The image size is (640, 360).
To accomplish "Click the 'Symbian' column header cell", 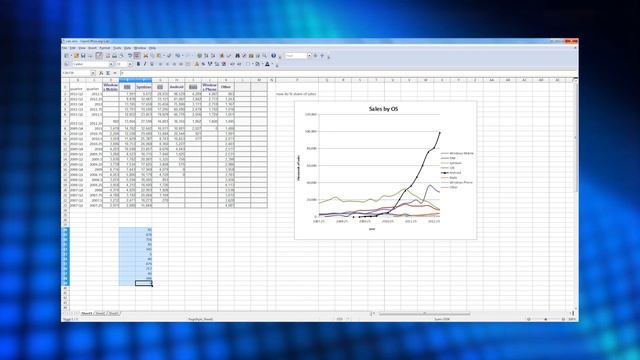I will [144, 87].
